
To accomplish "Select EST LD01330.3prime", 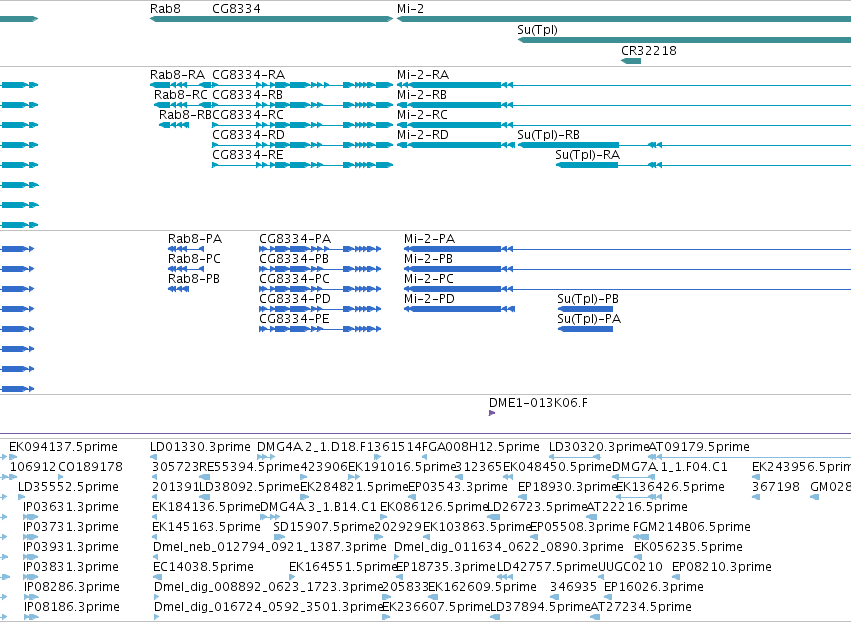I will (200, 447).
